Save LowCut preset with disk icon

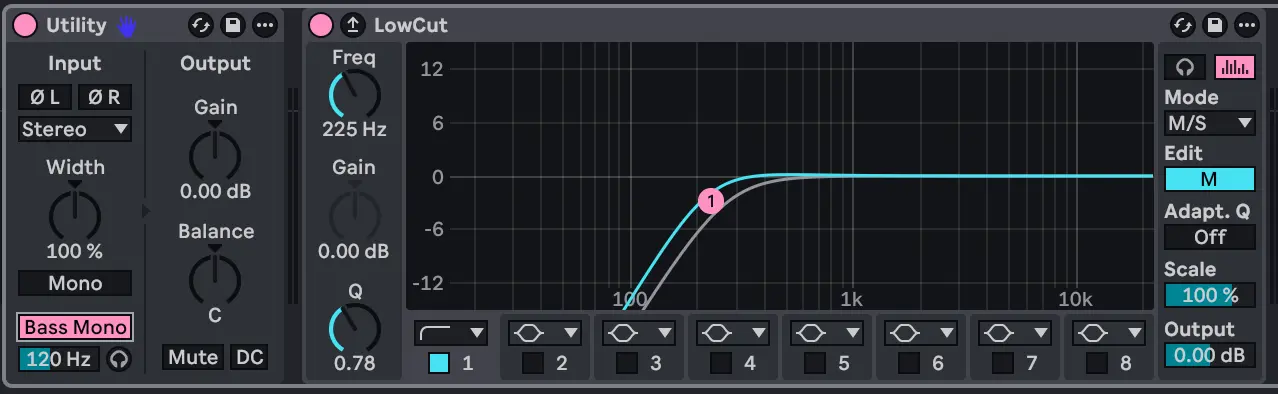tap(1215, 25)
